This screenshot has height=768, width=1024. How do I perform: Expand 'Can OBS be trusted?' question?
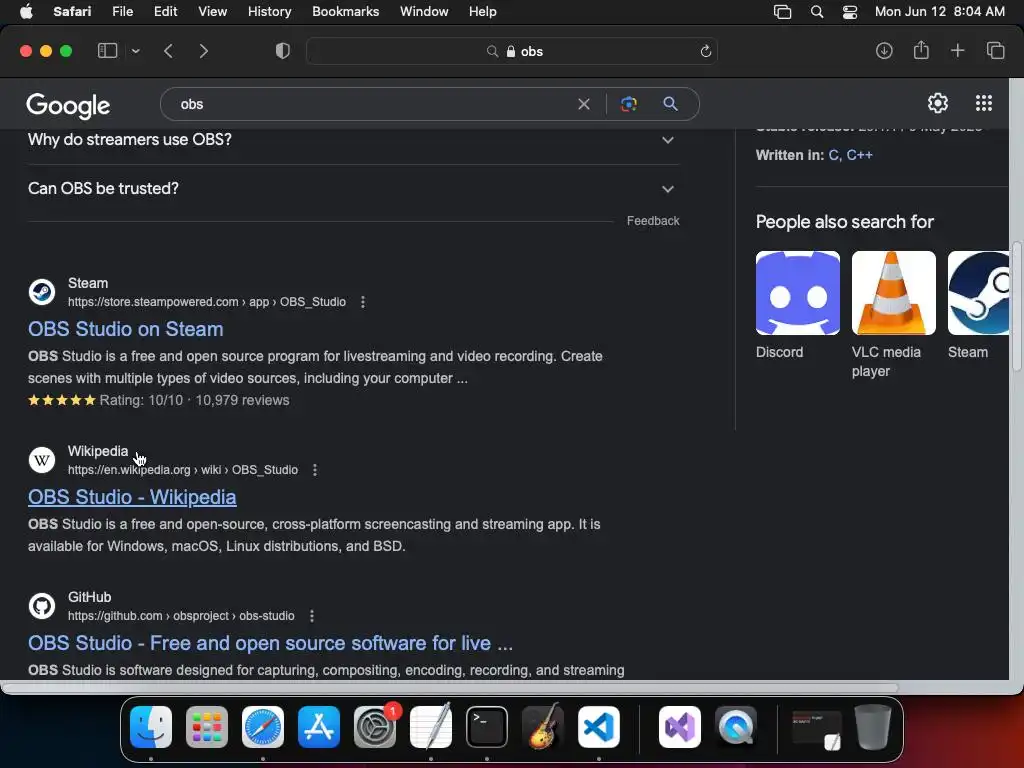(353, 189)
